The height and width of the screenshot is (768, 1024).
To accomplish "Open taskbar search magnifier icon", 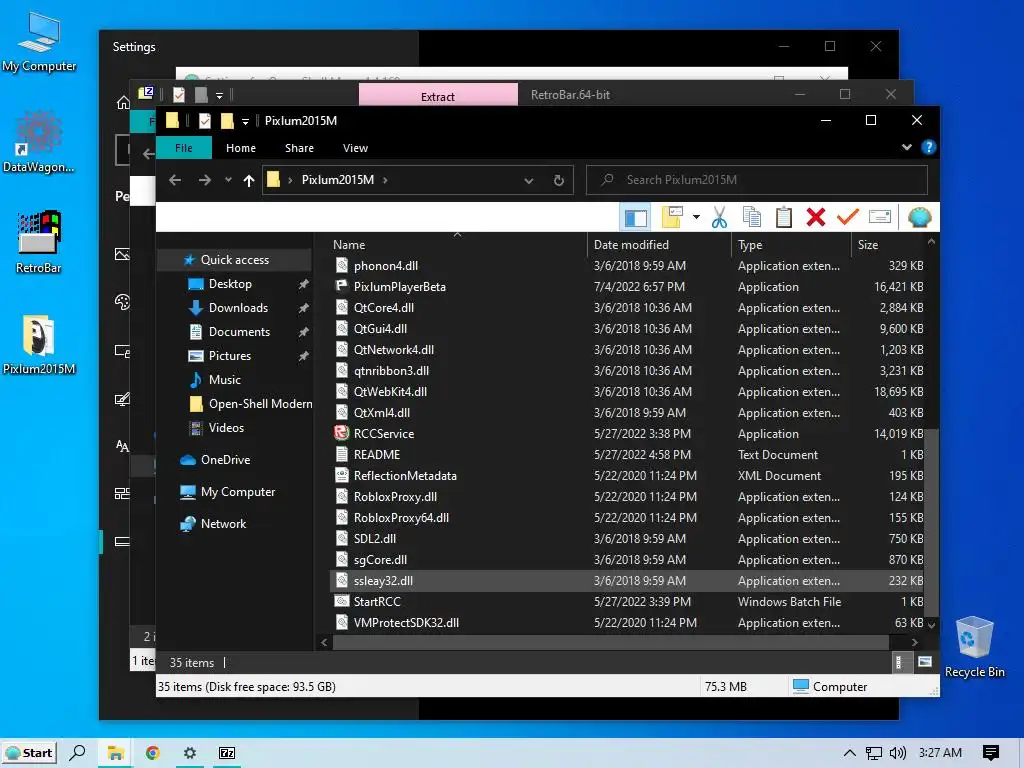I will pyautogui.click(x=78, y=753).
